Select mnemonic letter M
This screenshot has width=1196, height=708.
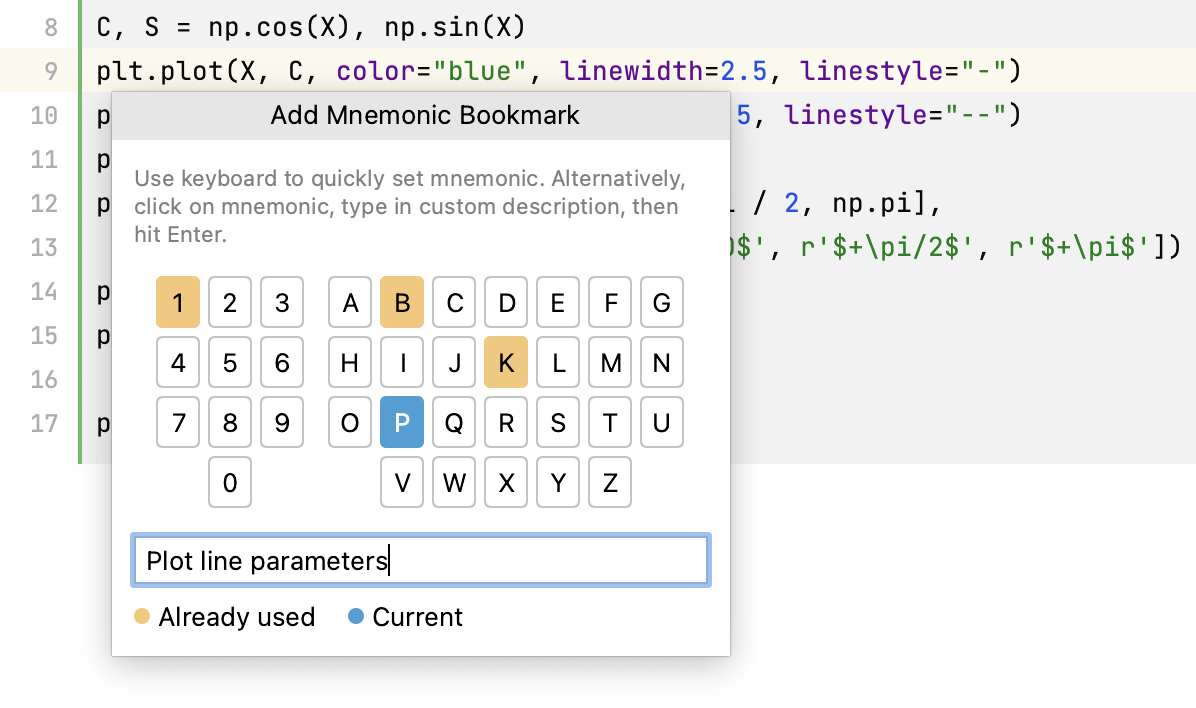609,362
